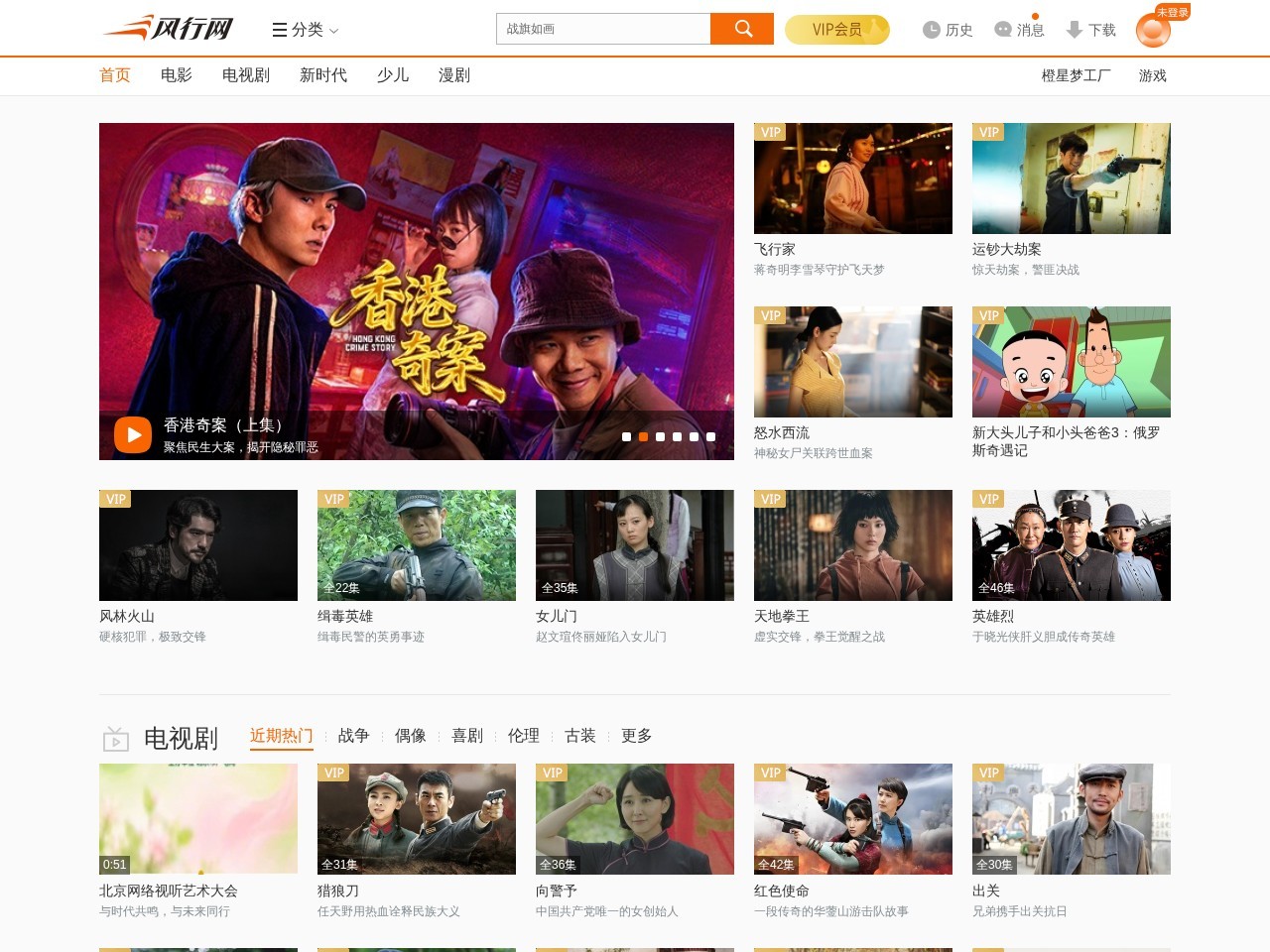Select the 新时代 nav tab
The width and height of the screenshot is (1270, 952).
coord(323,75)
